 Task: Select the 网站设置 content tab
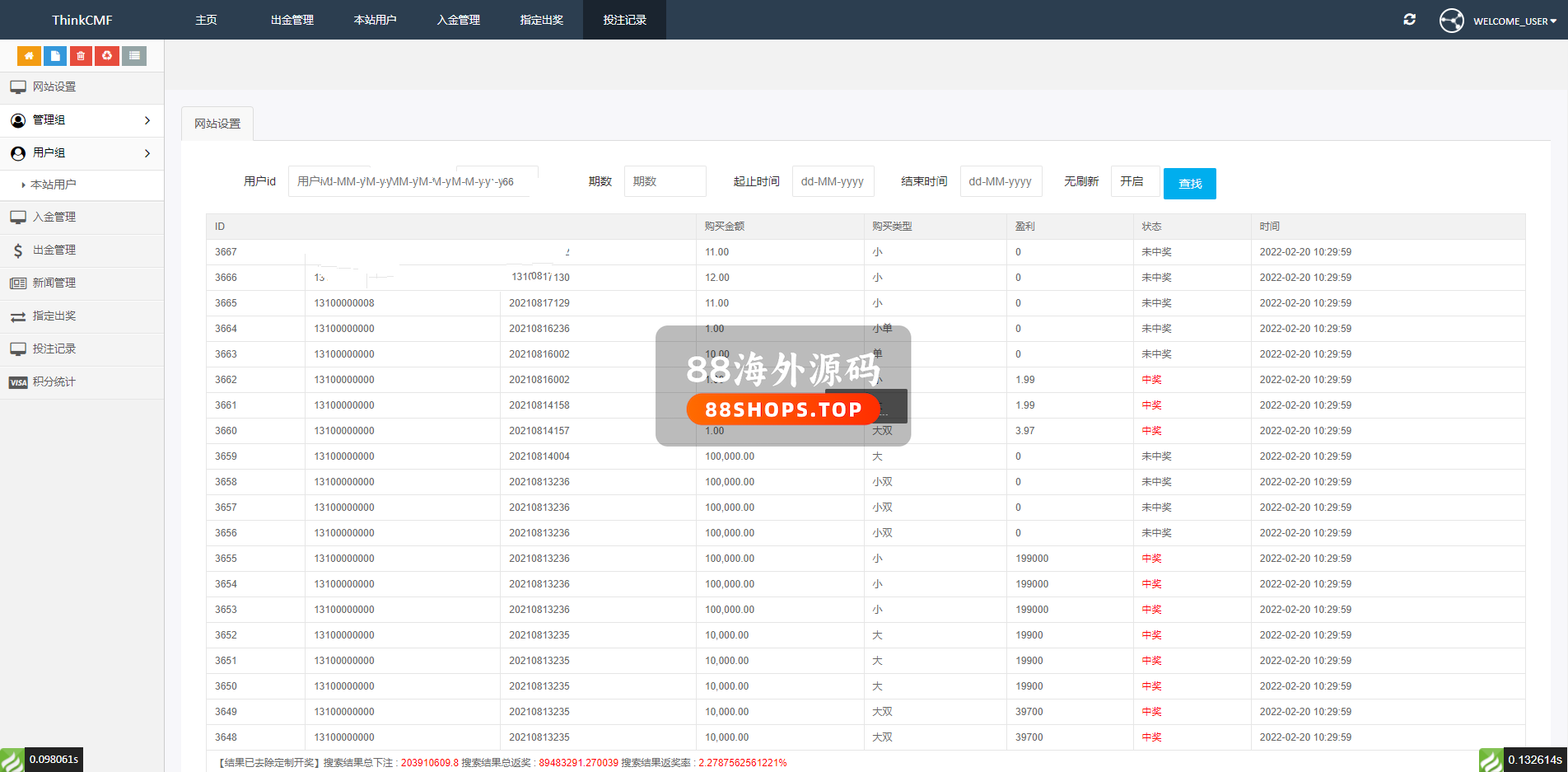pos(217,124)
